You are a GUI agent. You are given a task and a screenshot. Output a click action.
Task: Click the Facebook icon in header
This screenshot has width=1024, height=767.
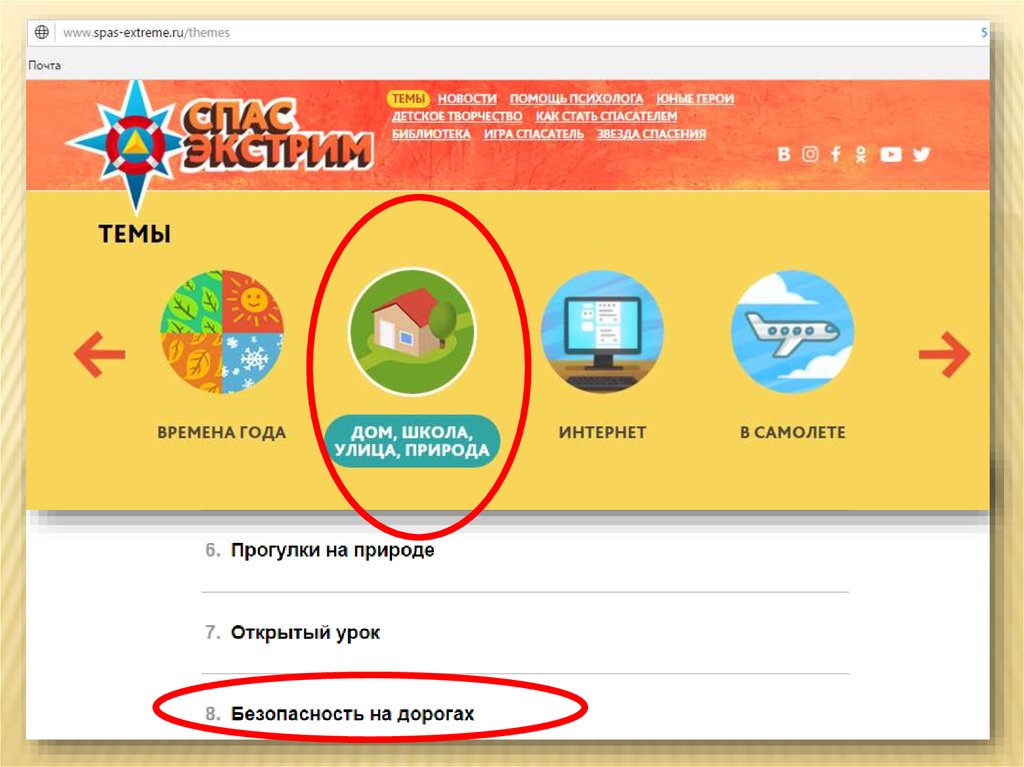pyautogui.click(x=835, y=154)
